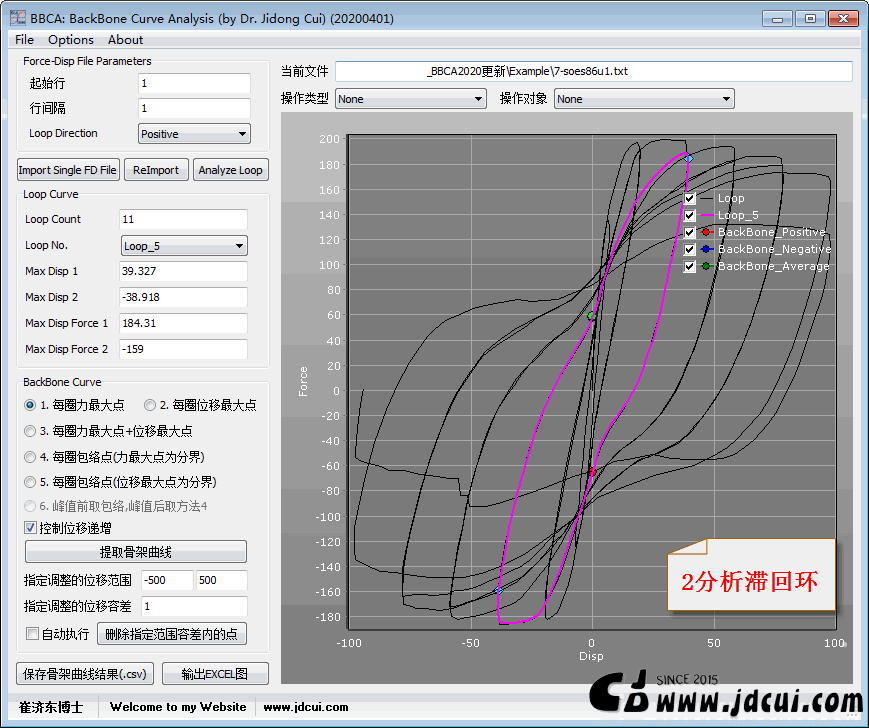Click the 行间隔 input field
The image size is (869, 728).
[194, 109]
